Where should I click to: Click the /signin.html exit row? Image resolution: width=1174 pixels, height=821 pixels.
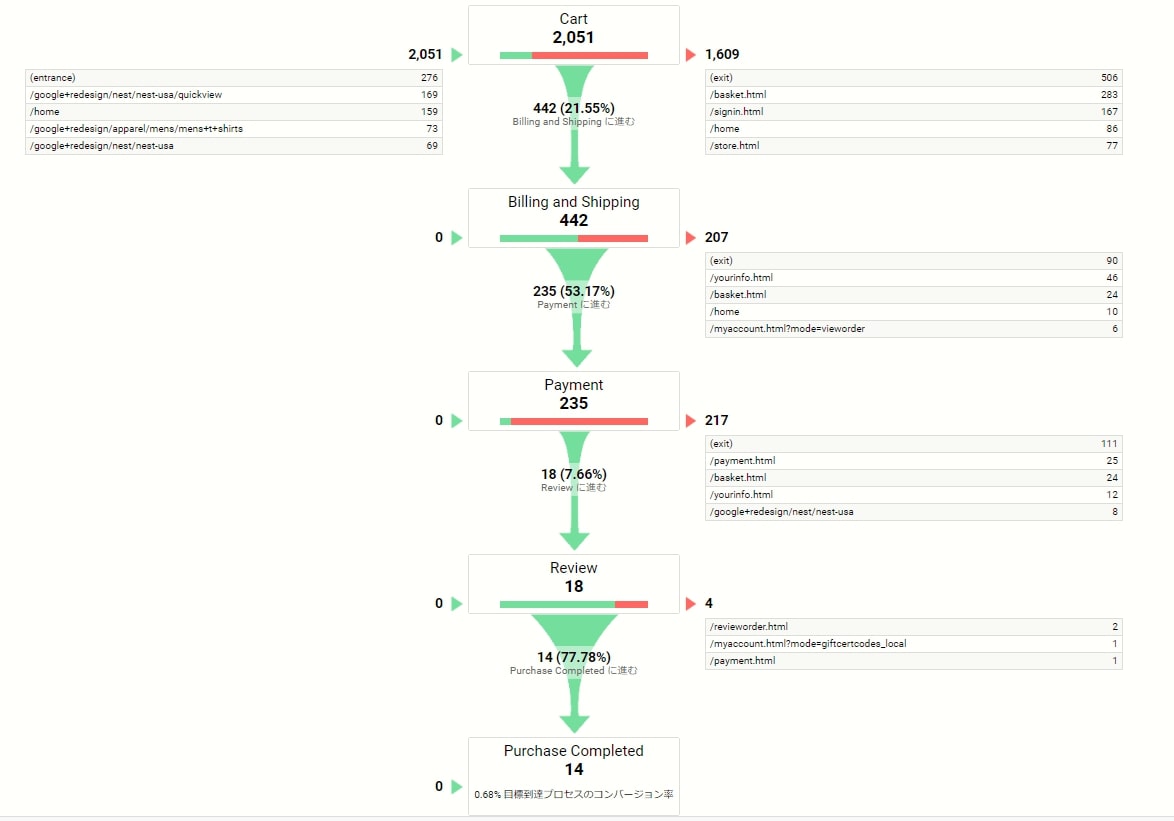913,112
